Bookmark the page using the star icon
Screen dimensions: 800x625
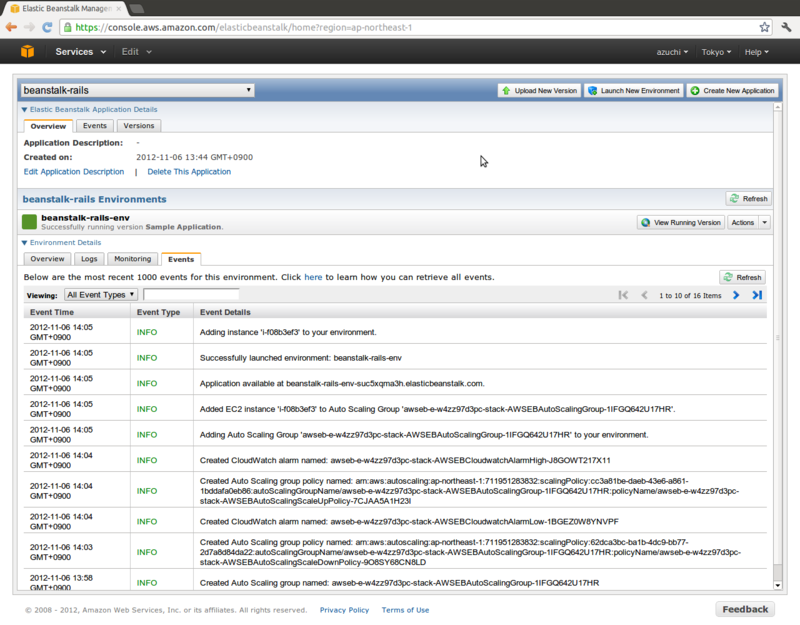point(764,27)
